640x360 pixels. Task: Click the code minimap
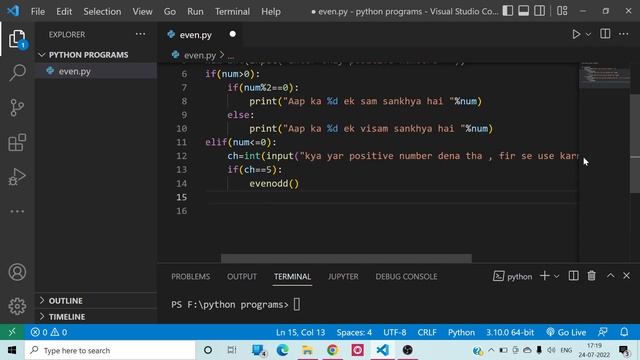click(604, 76)
